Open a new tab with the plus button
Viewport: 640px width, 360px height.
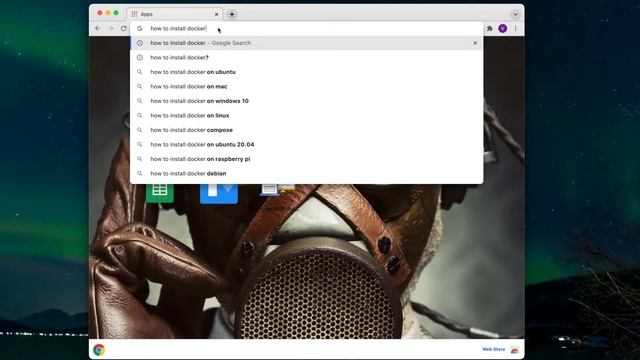[x=231, y=14]
